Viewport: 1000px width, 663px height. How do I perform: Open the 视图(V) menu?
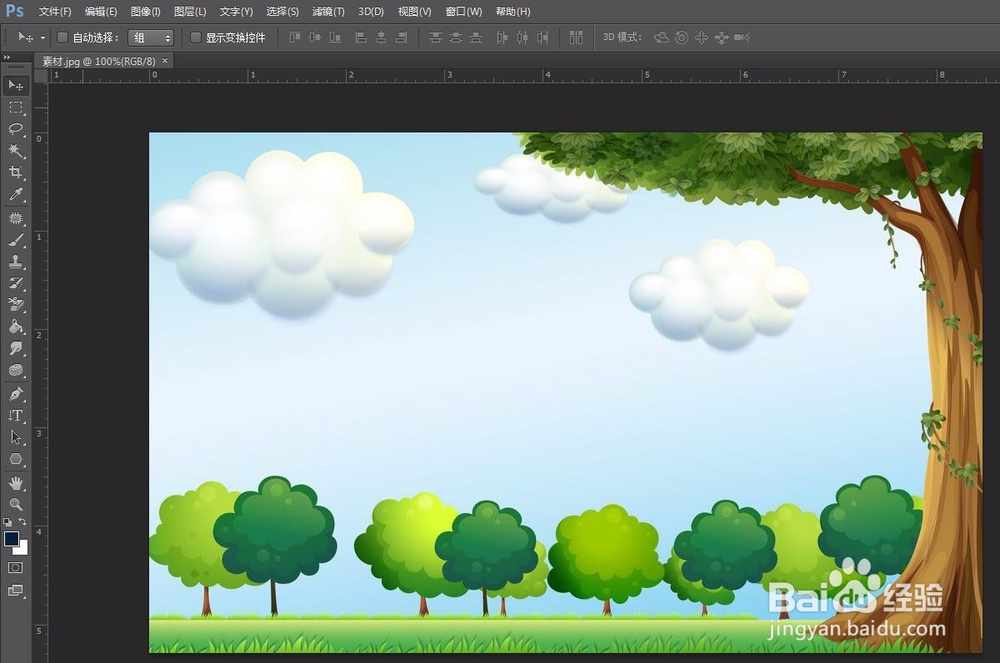tap(415, 11)
